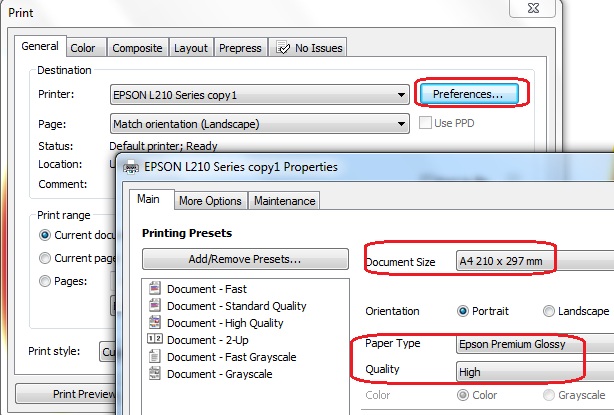Switch to the Layout tab

(x=191, y=48)
